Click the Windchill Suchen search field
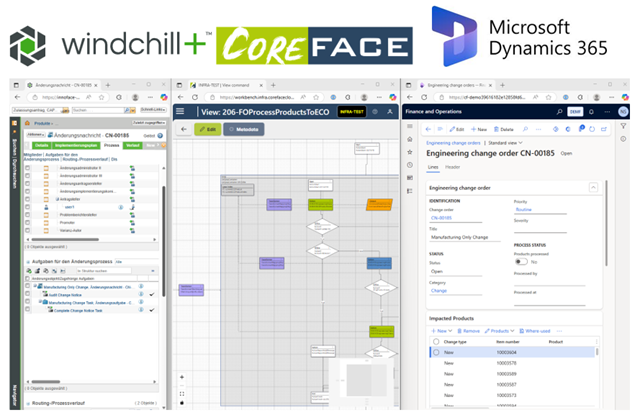The width and height of the screenshot is (640, 415). tap(98, 110)
